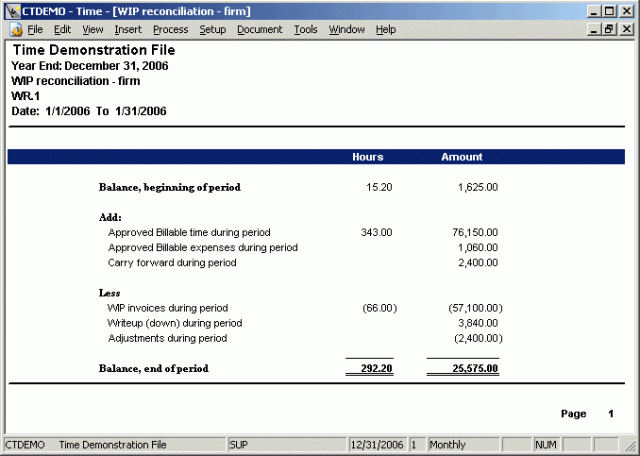
Task: Open the Setup menu
Action: (x=212, y=29)
